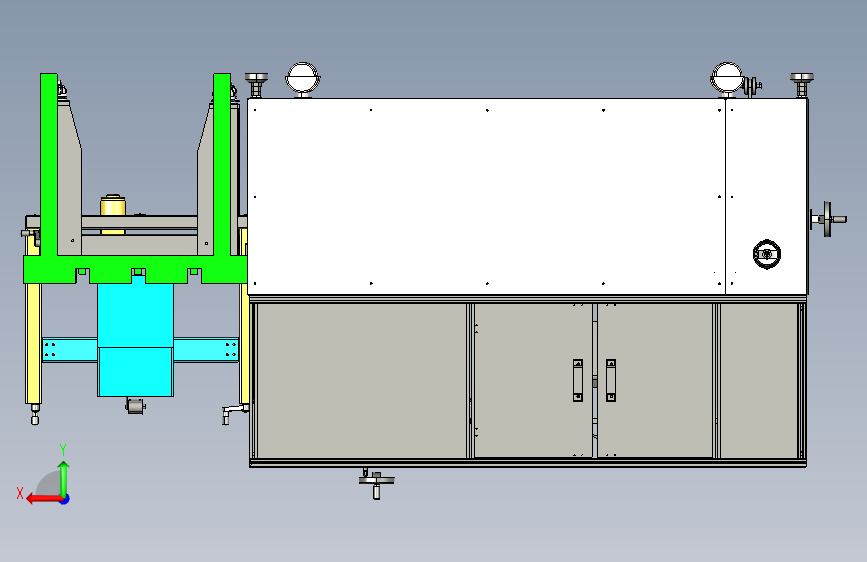Select the foot under left yellow leg
This screenshot has width=867, height=562.
pyautogui.click(x=35, y=414)
